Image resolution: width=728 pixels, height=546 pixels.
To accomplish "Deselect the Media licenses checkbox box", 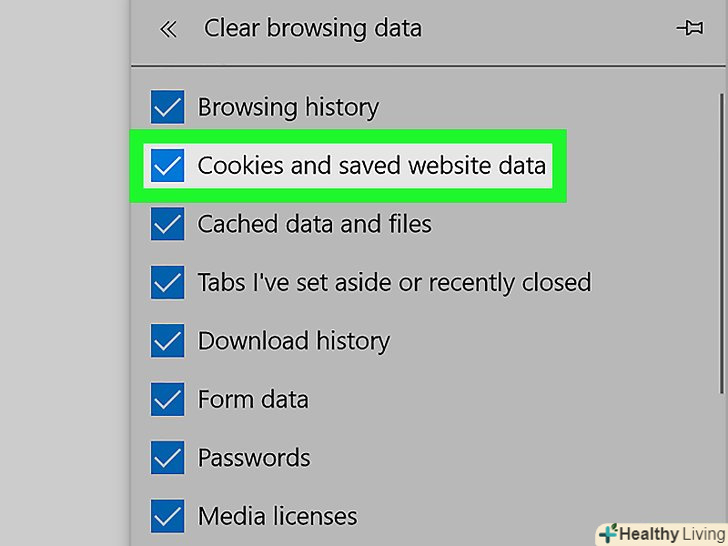I will coord(167,517).
